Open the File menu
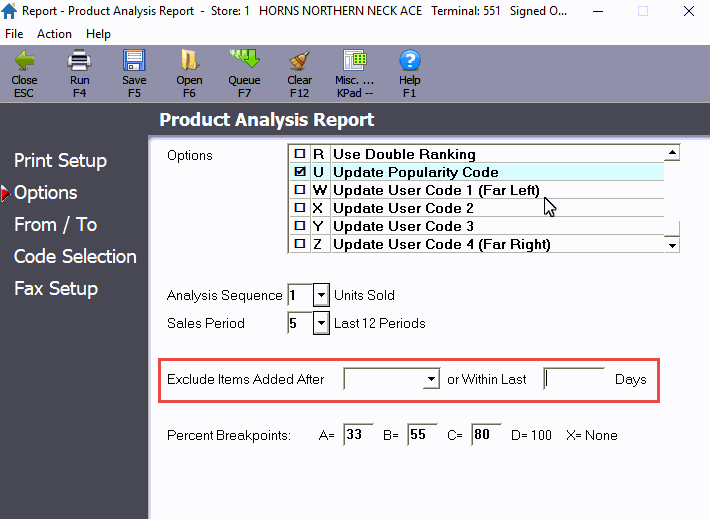This screenshot has width=710, height=519. [x=14, y=34]
